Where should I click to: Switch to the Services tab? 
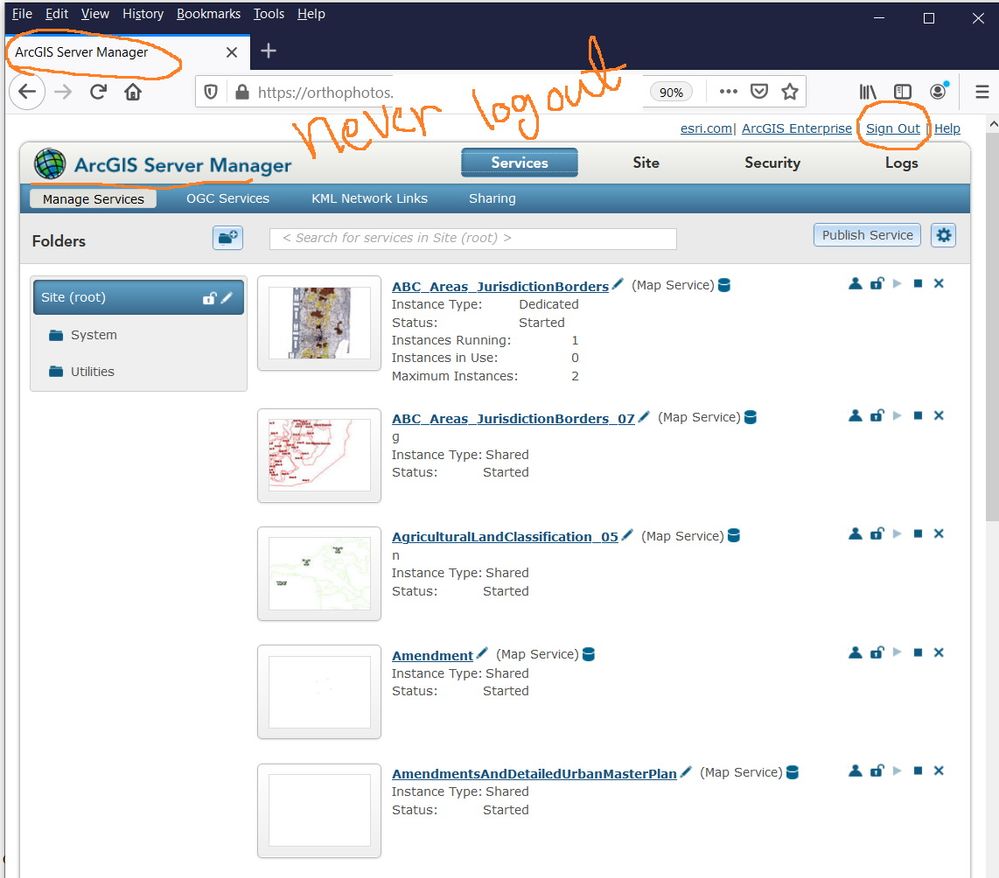coord(519,162)
